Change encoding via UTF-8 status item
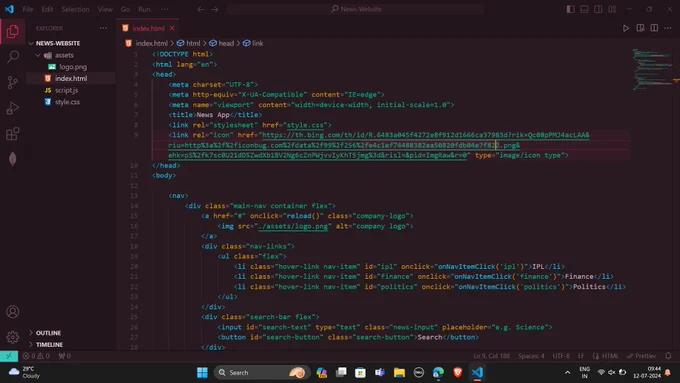This screenshot has height=383, width=680. pyautogui.click(x=561, y=356)
